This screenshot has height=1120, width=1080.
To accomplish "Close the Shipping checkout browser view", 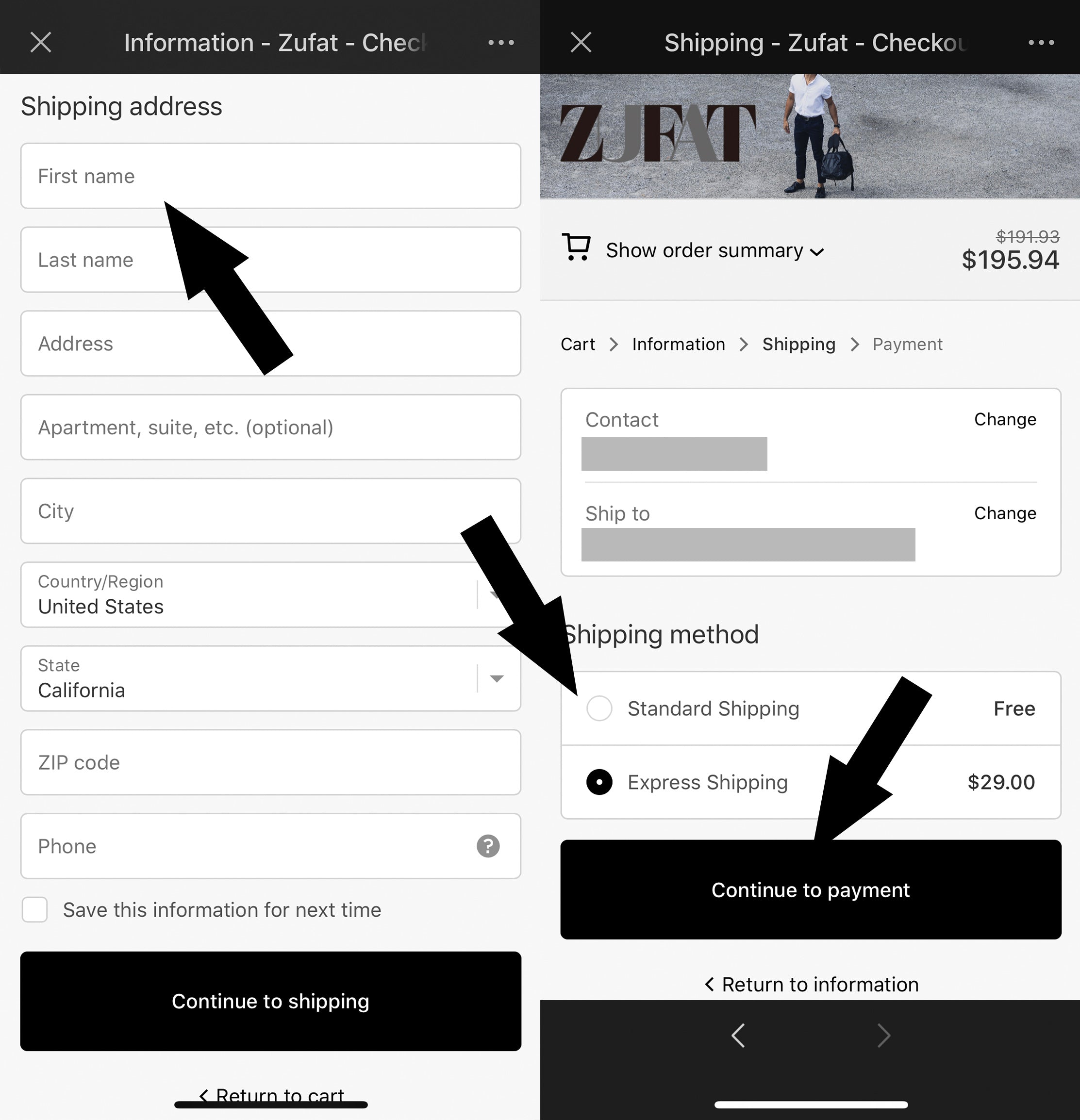I will tap(581, 42).
